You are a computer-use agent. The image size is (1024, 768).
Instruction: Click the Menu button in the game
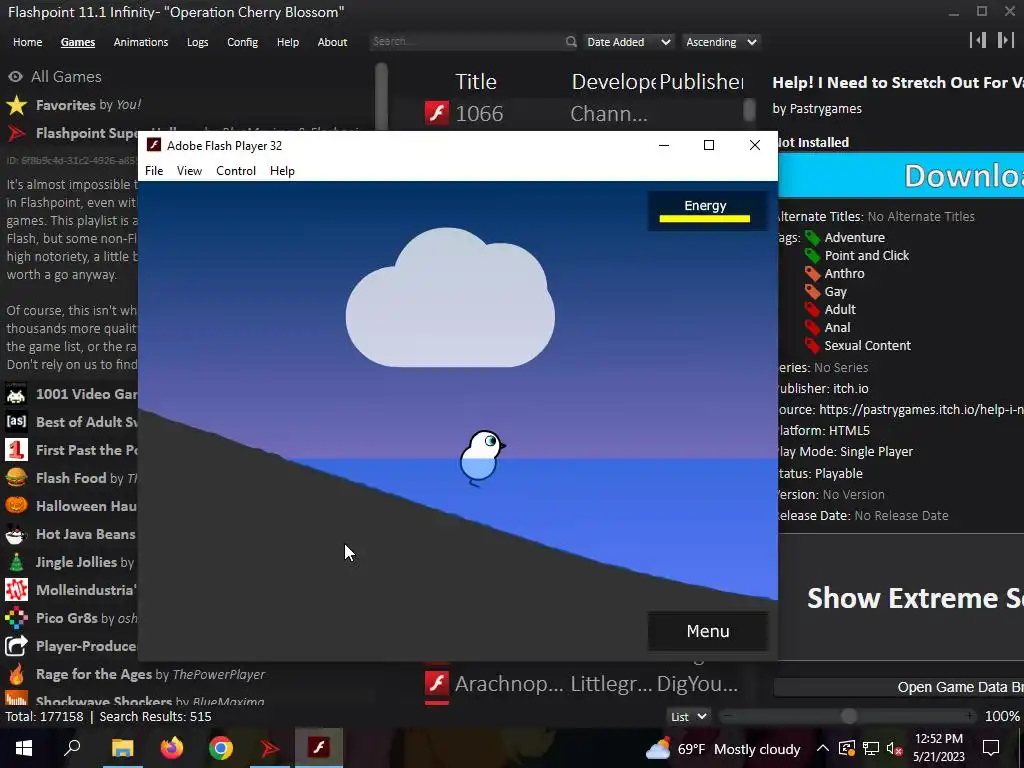(708, 631)
